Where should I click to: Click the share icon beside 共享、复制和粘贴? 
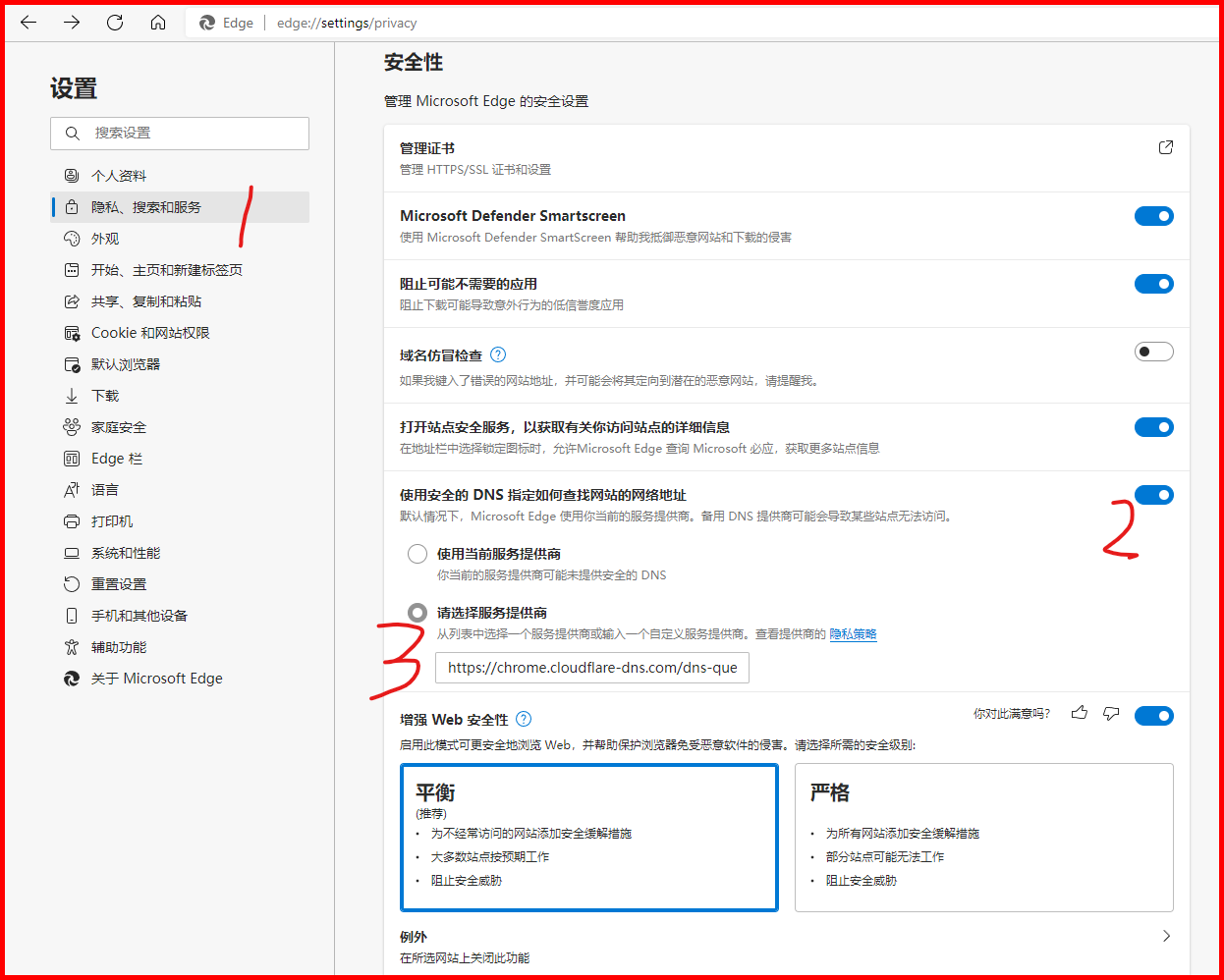(72, 301)
